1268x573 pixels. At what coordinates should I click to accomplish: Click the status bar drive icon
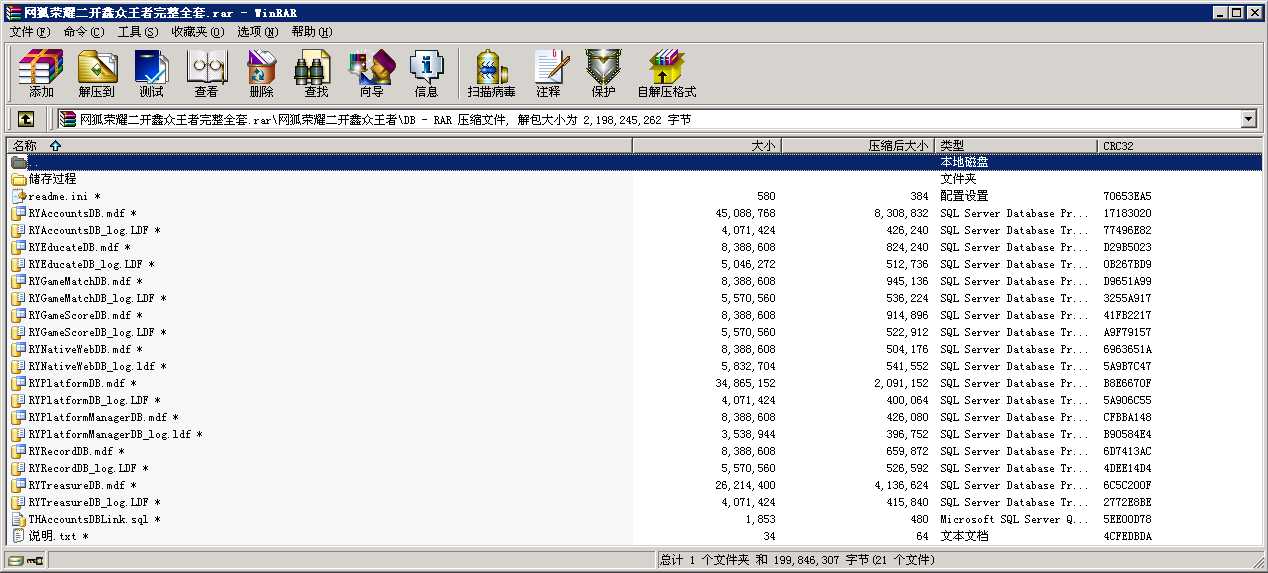pyautogui.click(x=15, y=560)
